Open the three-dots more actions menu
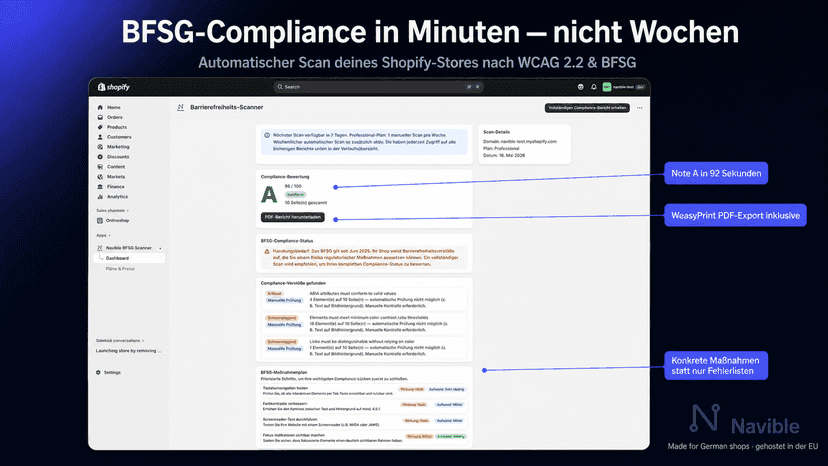The height and width of the screenshot is (466, 828). 639,108
